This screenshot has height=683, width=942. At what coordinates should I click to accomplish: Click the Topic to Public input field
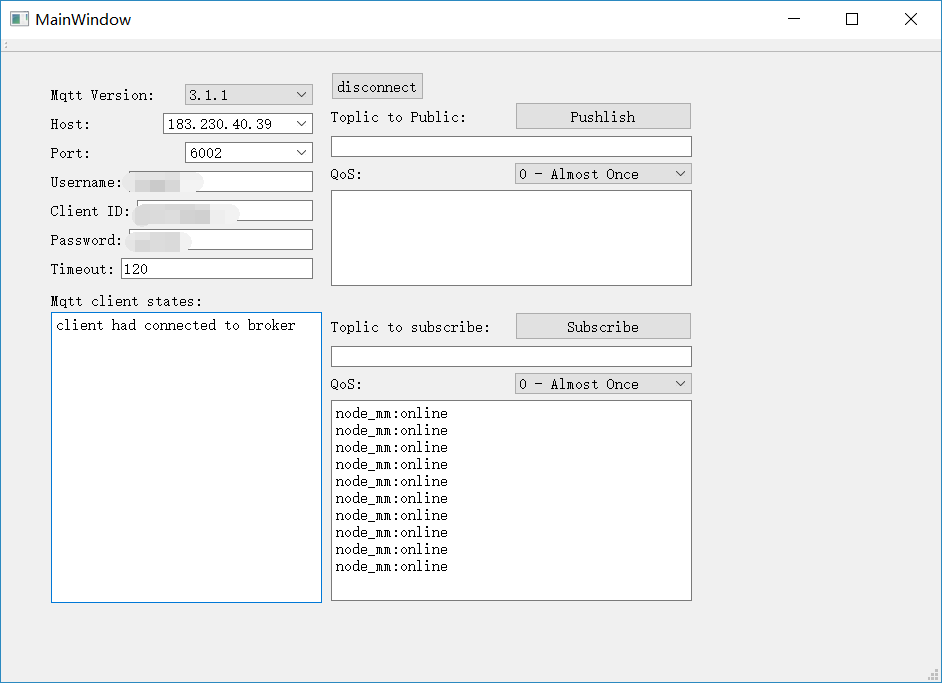[511, 146]
